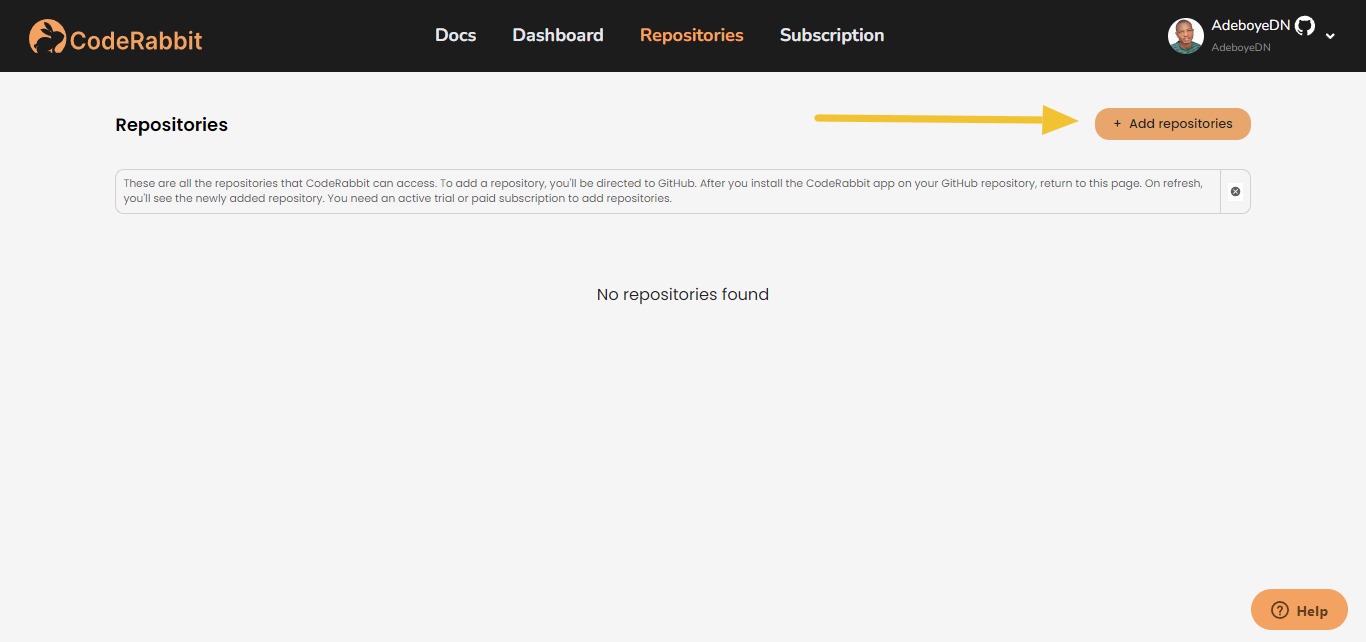Click the plus icon in Add repositories
Screen dimensions: 1366x642
1117,124
